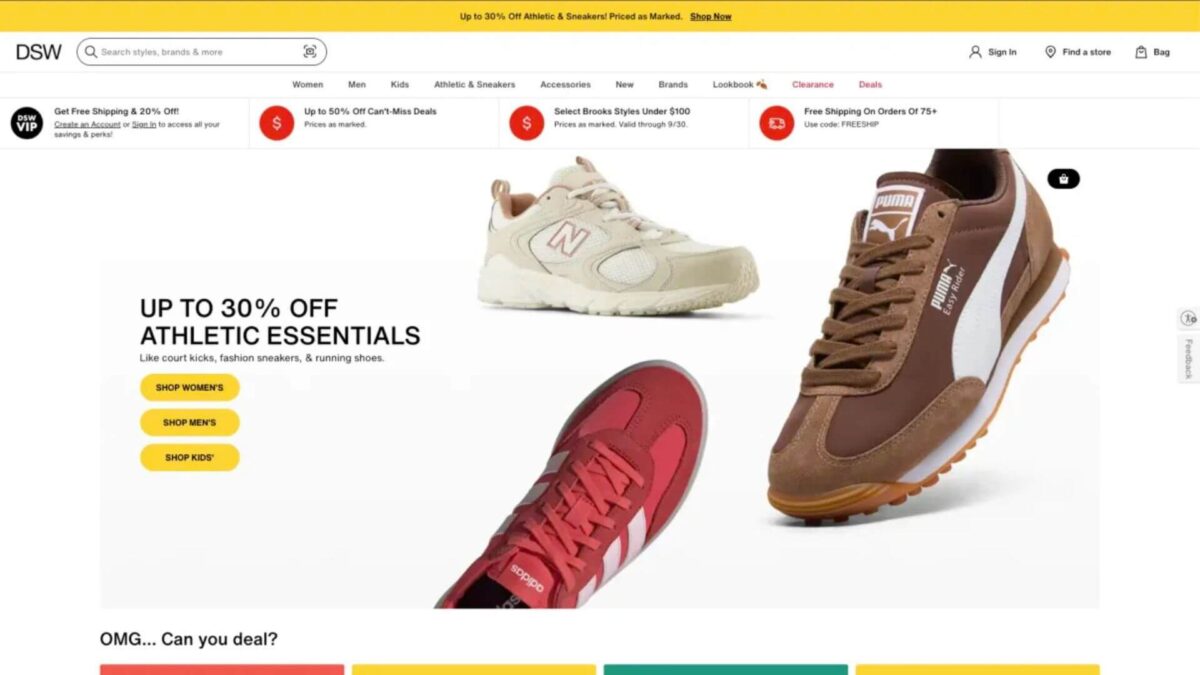Click the Shop Now link in top banner
Image resolution: width=1200 pixels, height=675 pixels.
click(x=710, y=16)
